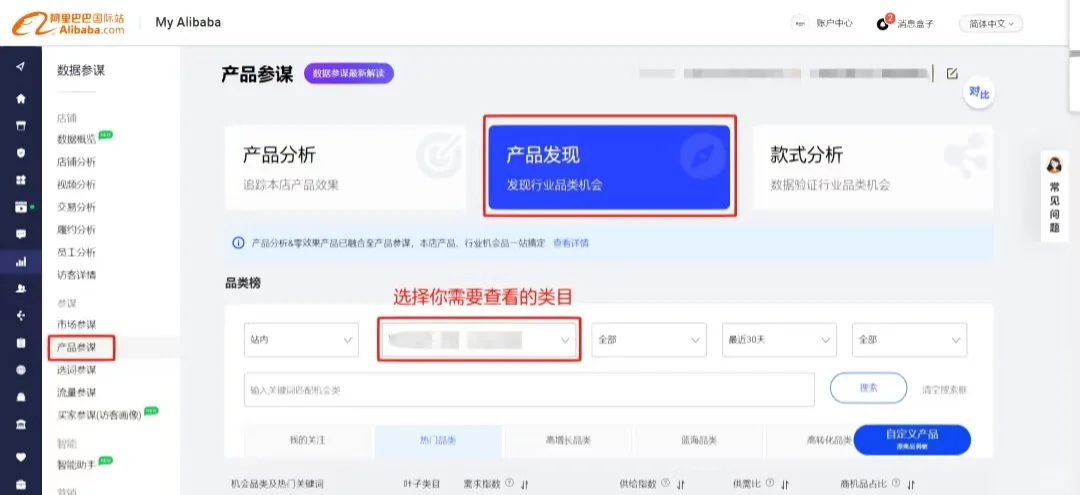This screenshot has height=495, width=1080.
Task: Open the first 全部 dropdown next to category
Action: (x=649, y=339)
